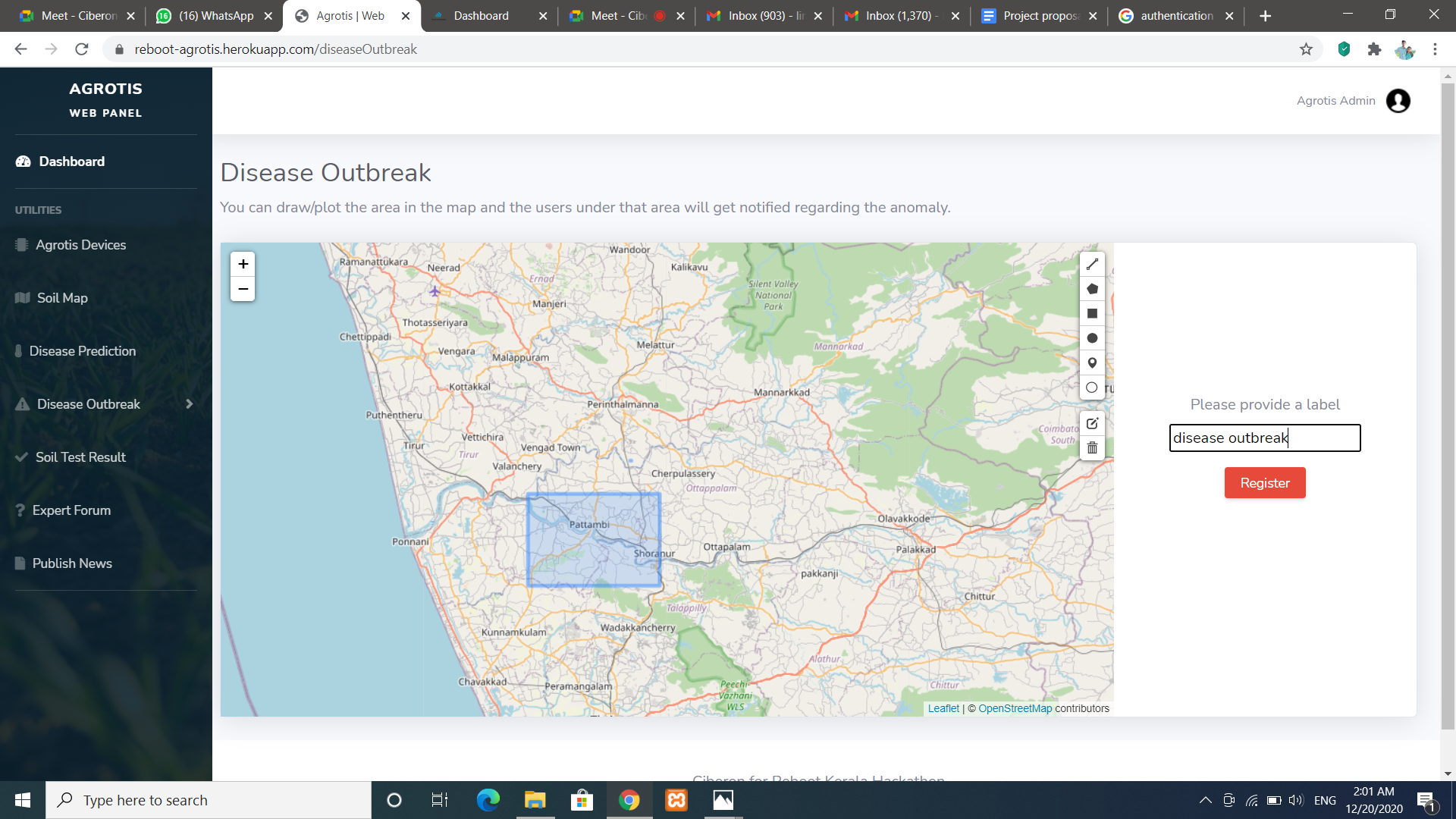Image resolution: width=1456 pixels, height=819 pixels.
Task: Select the draw circle tool
Action: click(x=1092, y=338)
